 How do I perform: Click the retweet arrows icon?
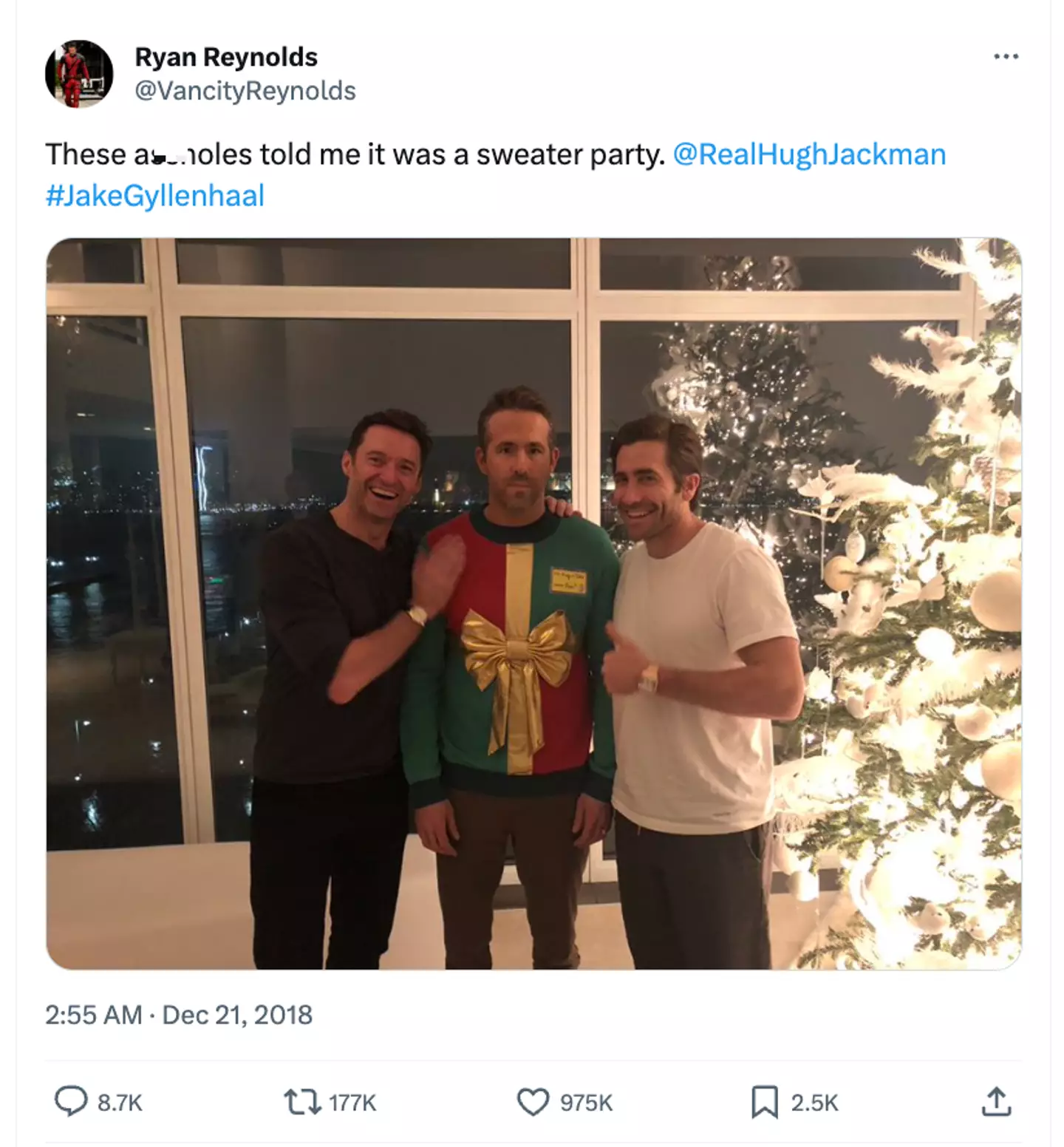point(302,1102)
